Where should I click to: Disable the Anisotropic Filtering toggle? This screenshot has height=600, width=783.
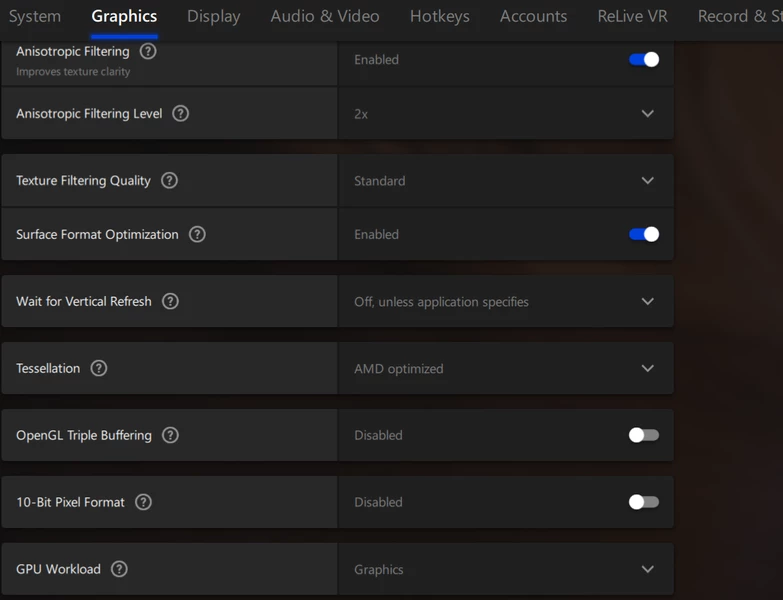tap(643, 60)
